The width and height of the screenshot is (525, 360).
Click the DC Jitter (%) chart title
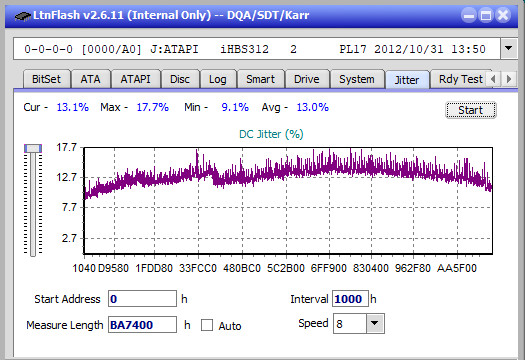(271, 134)
